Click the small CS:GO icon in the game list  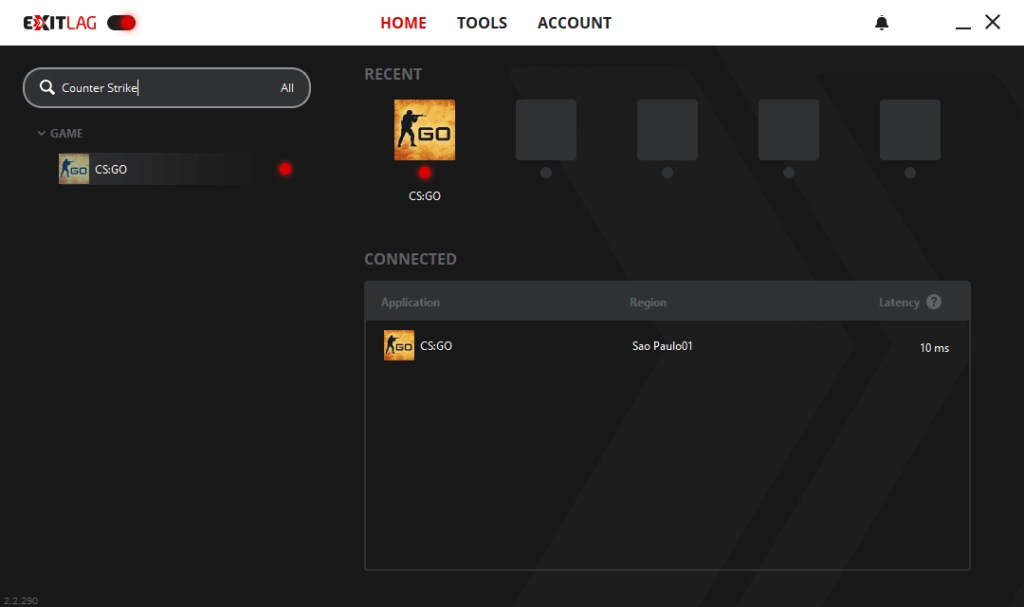pos(74,169)
